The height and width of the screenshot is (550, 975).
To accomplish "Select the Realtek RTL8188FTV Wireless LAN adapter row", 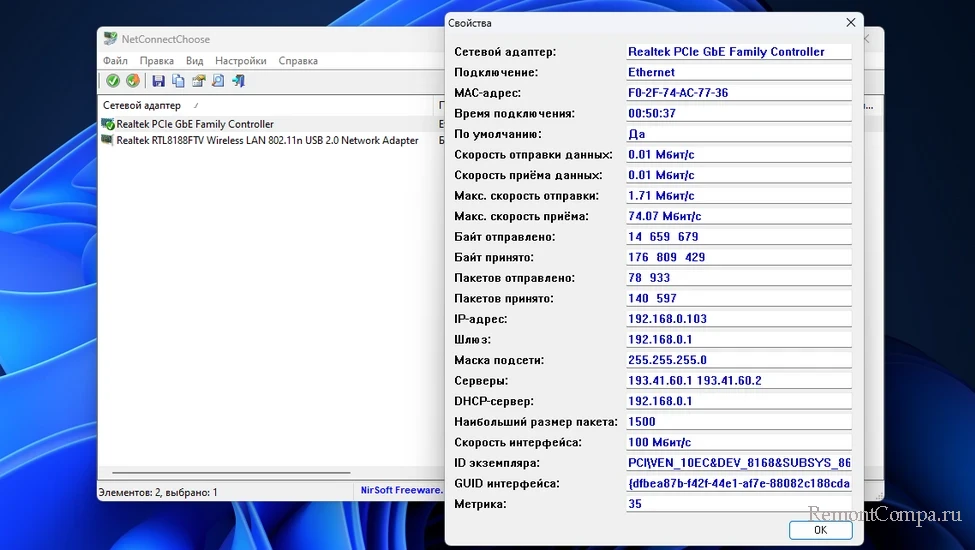I will [x=271, y=140].
